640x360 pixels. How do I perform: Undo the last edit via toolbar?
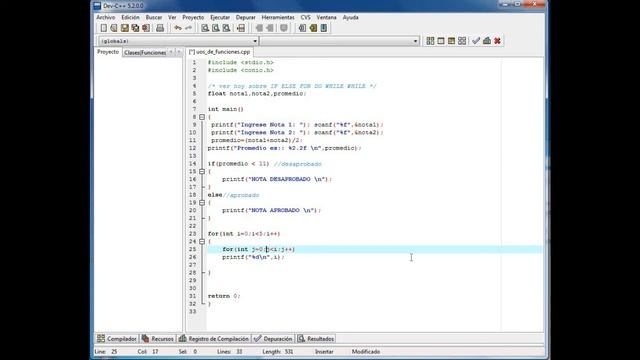pyautogui.click(x=178, y=28)
